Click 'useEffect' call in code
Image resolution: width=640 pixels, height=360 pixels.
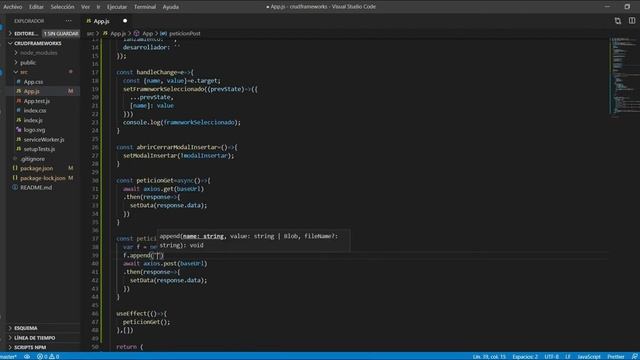pos(131,313)
